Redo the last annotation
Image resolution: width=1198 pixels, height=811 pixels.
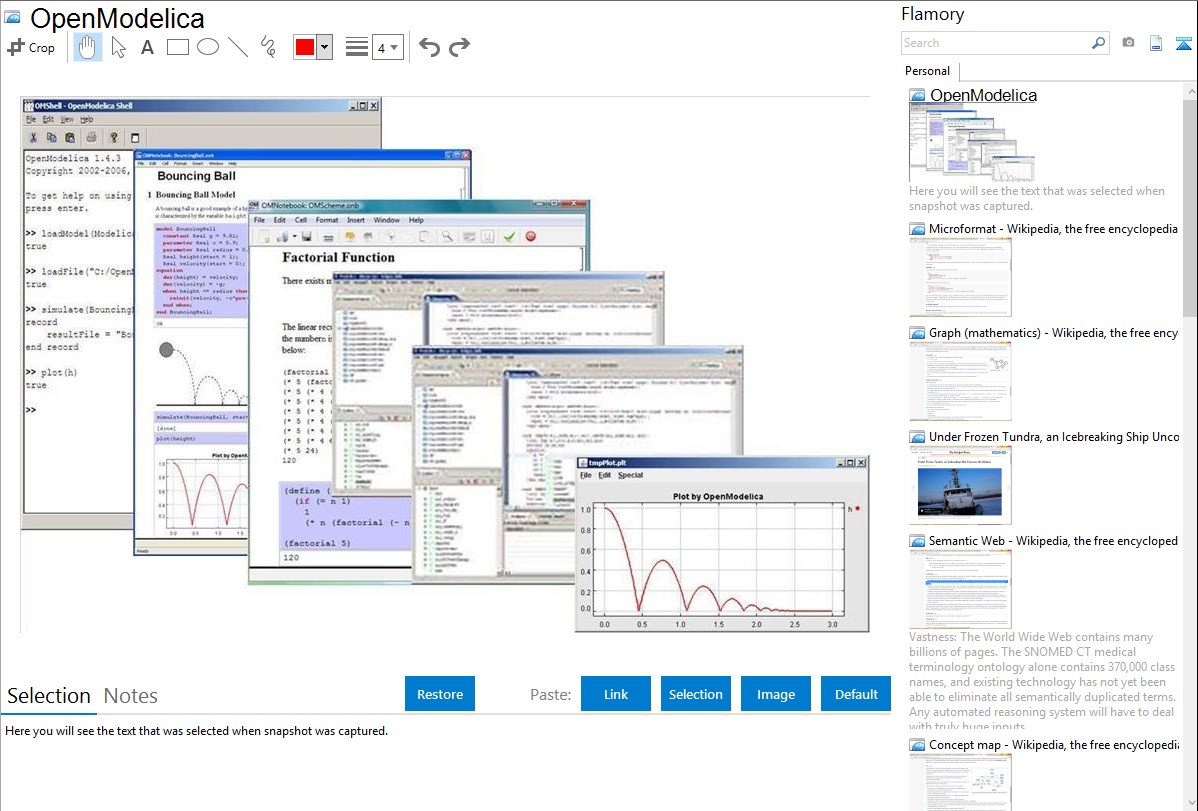[x=459, y=47]
